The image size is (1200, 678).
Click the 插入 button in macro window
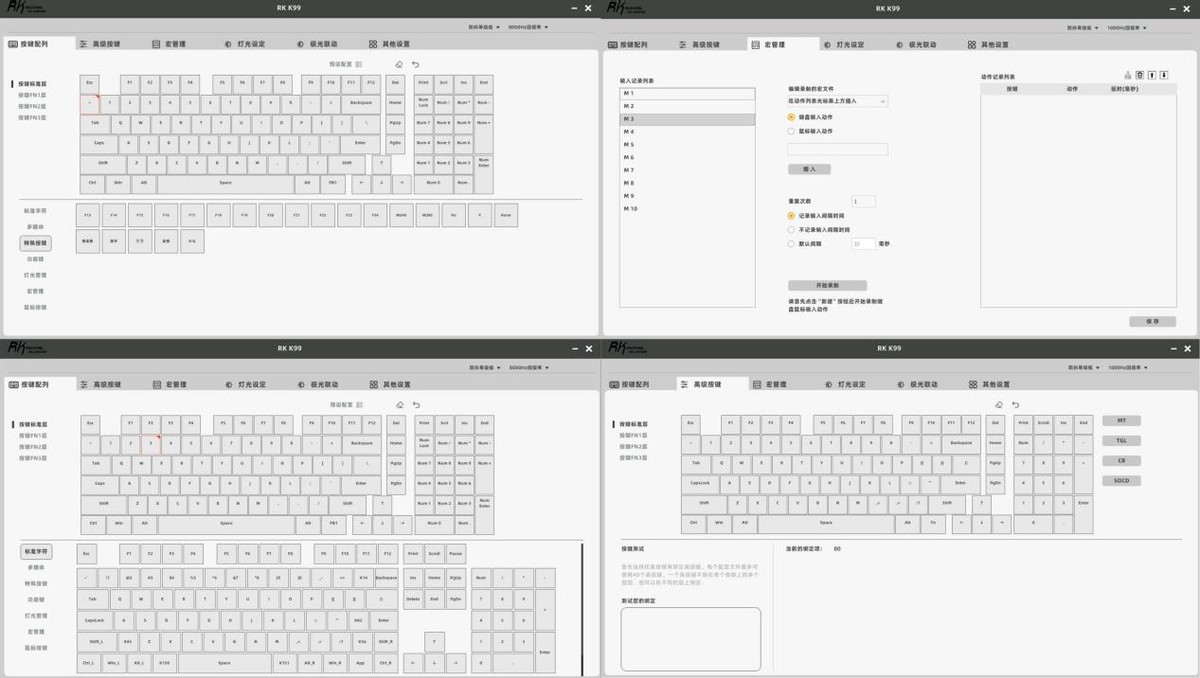point(809,169)
